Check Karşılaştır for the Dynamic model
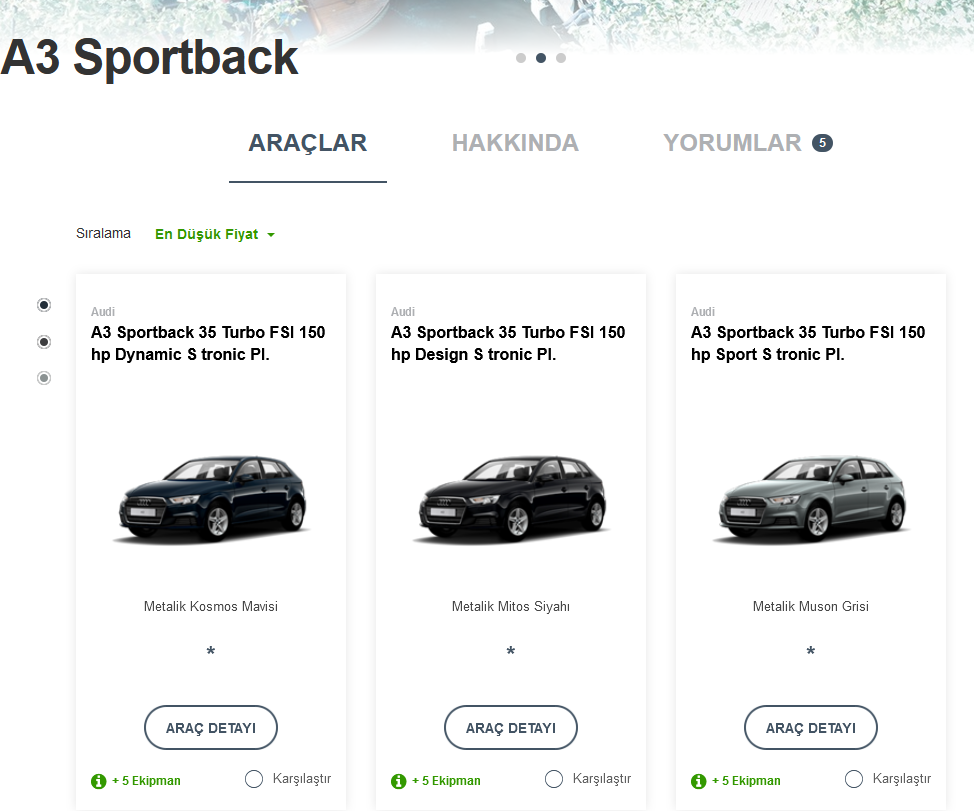This screenshot has width=974, height=811. coord(253,779)
